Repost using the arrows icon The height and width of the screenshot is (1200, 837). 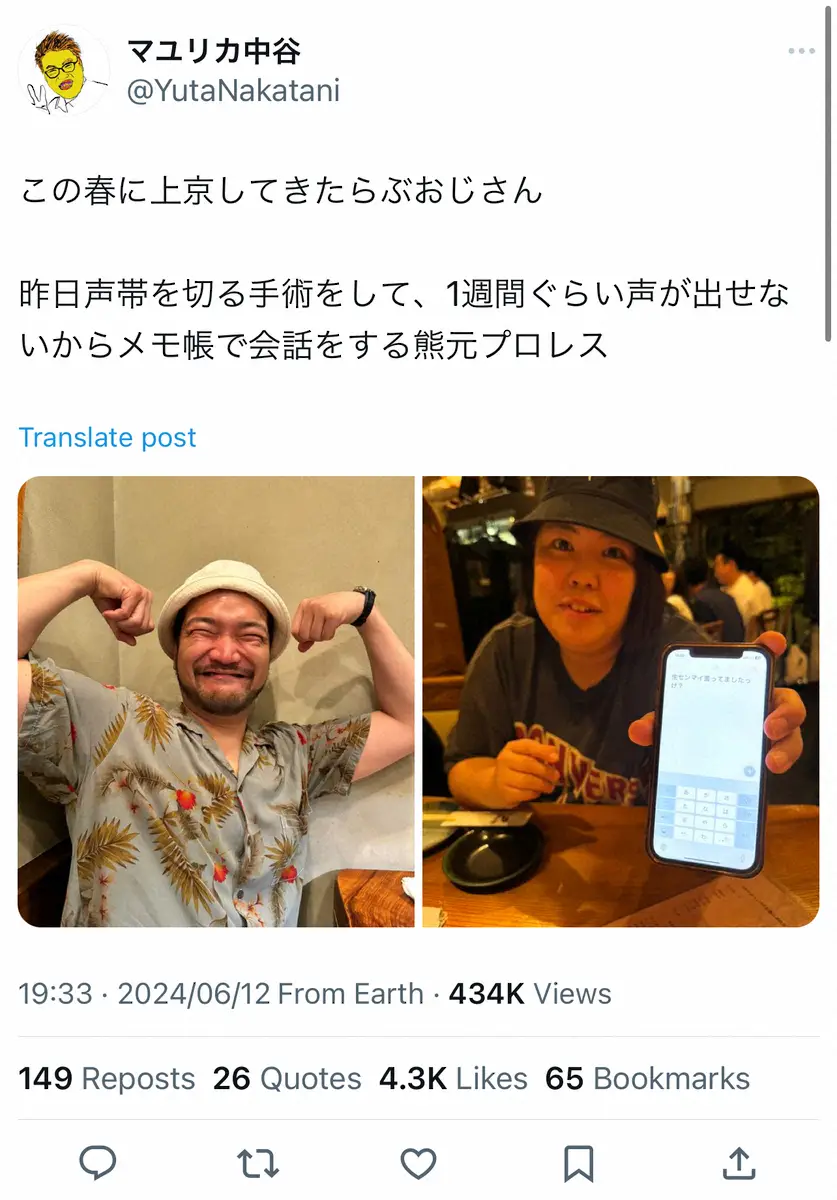tap(258, 1163)
